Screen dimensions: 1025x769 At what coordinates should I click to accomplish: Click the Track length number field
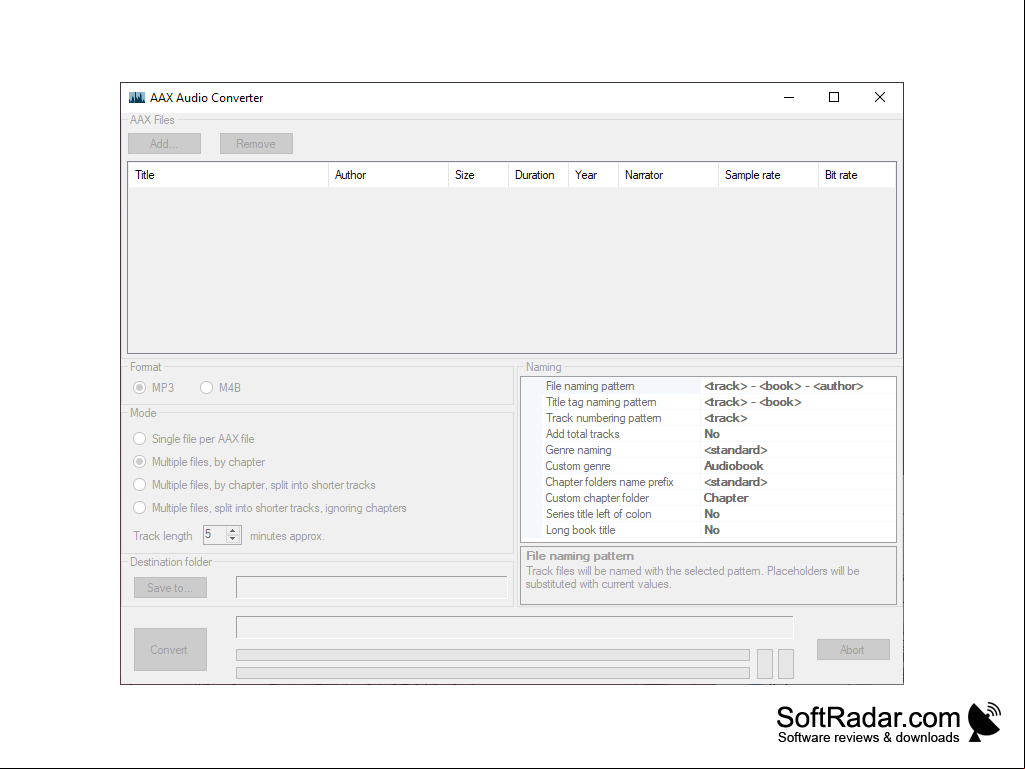(x=214, y=535)
